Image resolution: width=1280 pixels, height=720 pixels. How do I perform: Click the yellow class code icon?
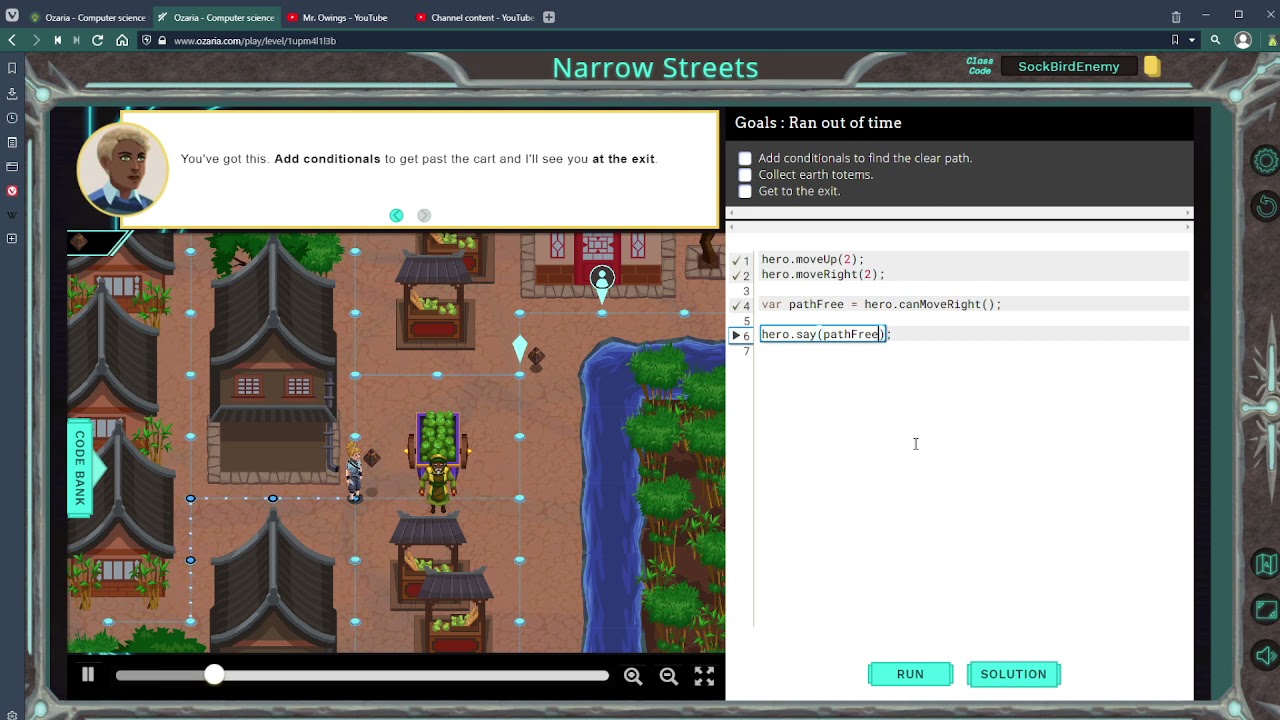(1152, 67)
